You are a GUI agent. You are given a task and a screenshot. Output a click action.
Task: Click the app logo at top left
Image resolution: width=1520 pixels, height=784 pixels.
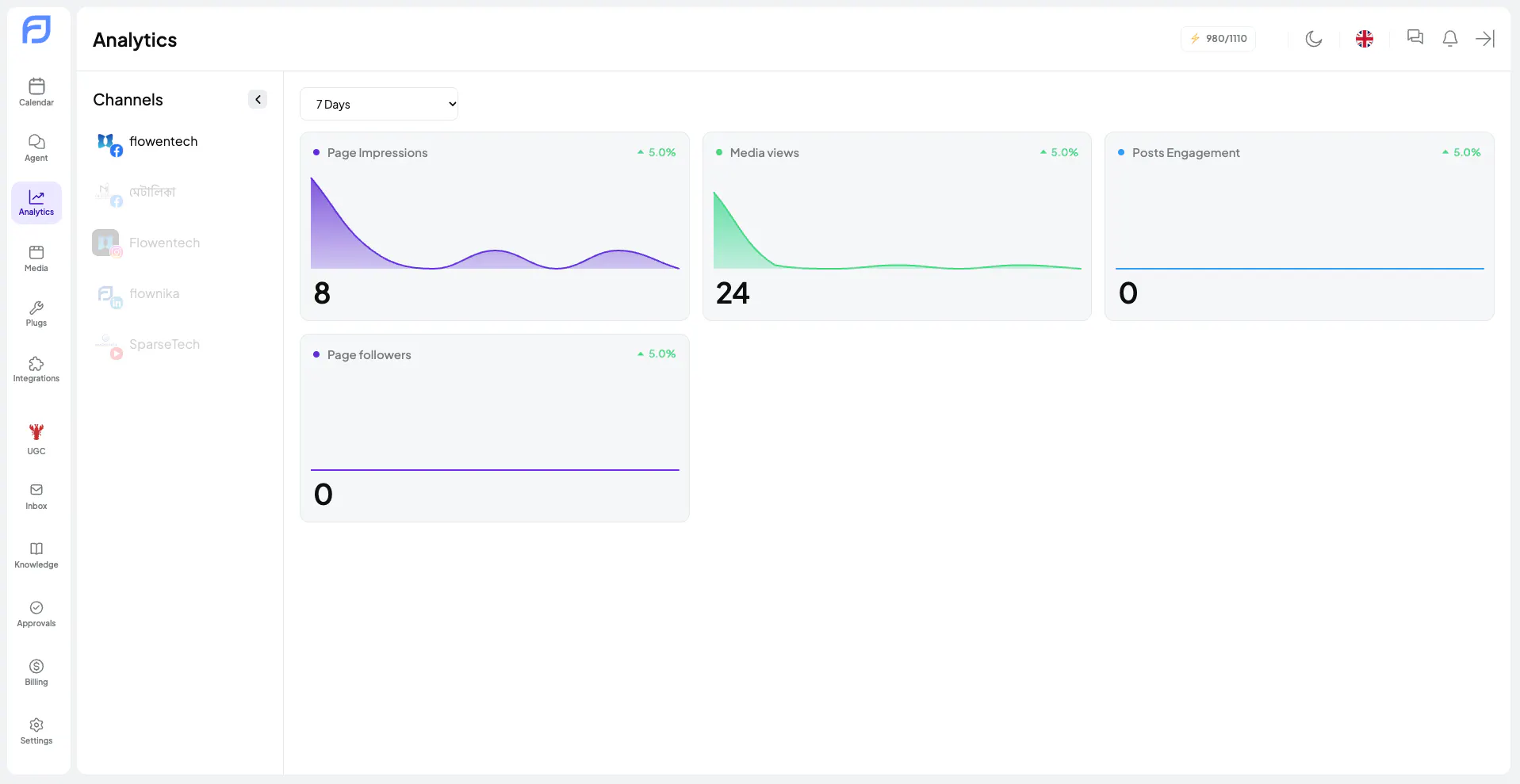[x=36, y=30]
